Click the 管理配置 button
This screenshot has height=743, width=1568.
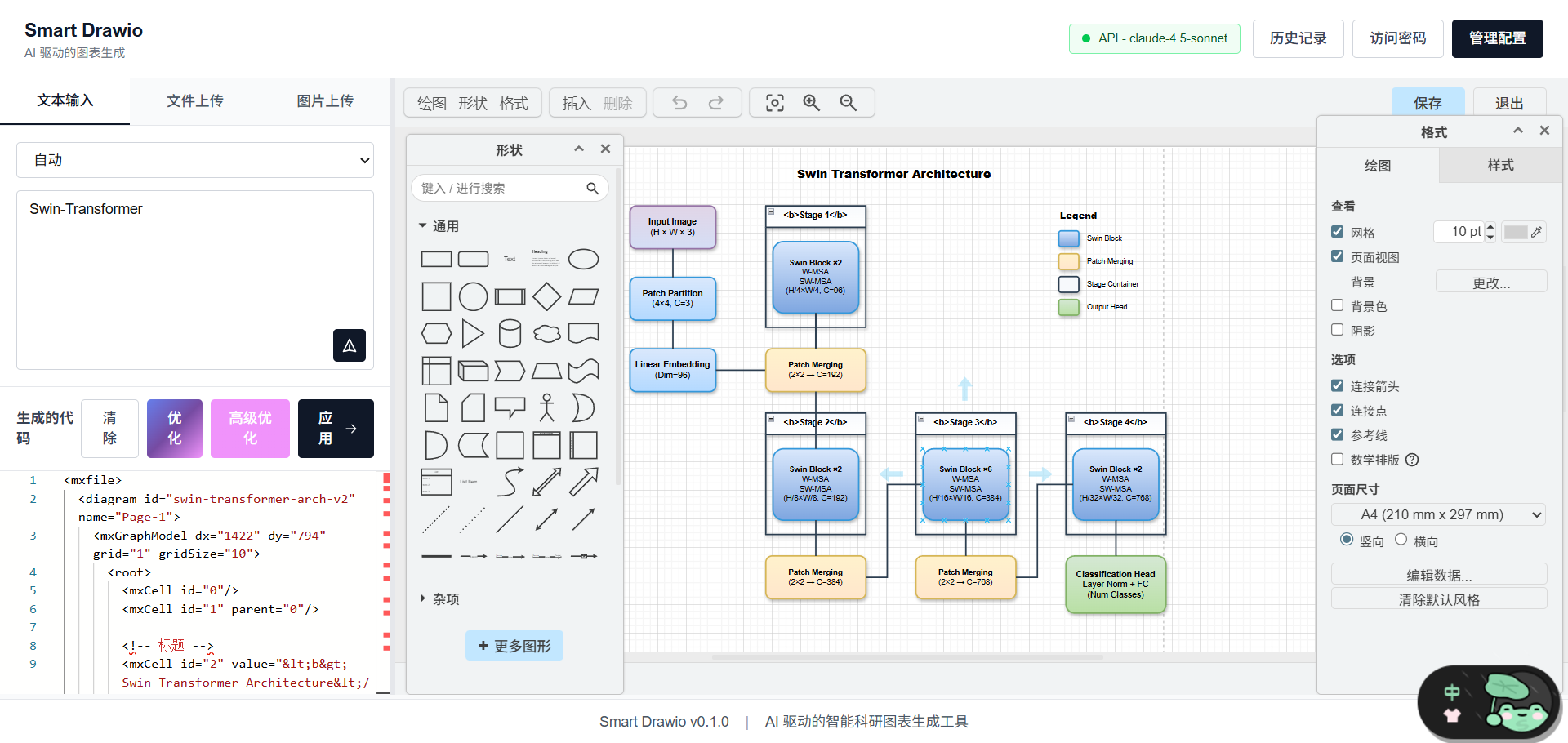click(x=1497, y=38)
